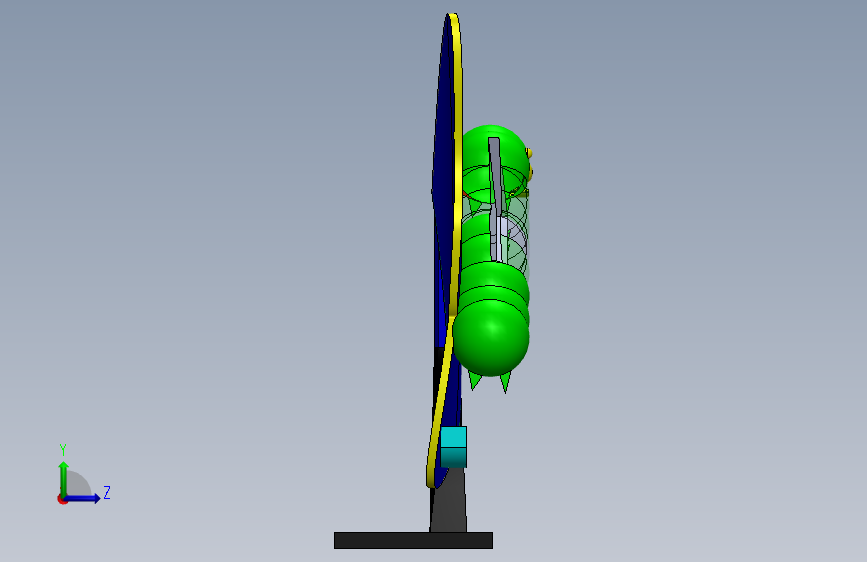Select the gray vertical strut inside the green body
This screenshot has width=867, height=562.
497,199
